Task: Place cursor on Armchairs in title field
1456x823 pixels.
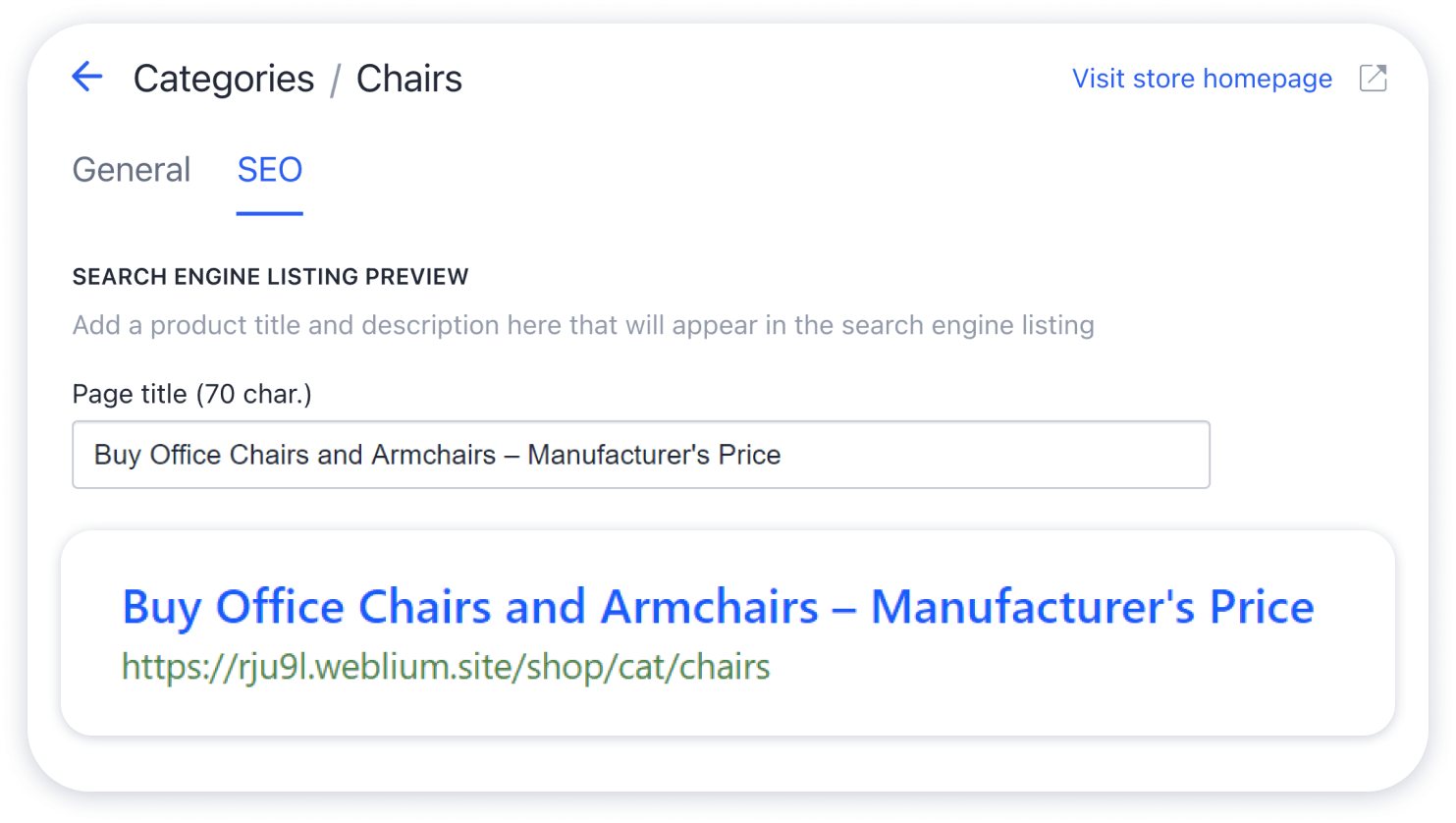Action: 434,455
